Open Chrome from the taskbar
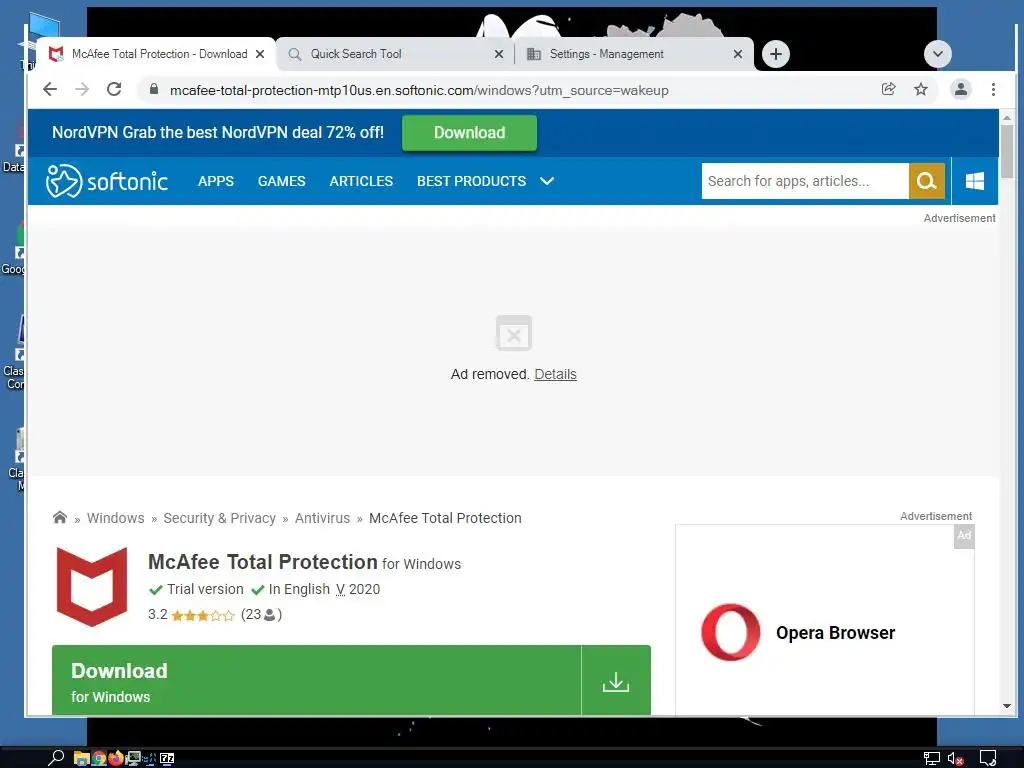The height and width of the screenshot is (768, 1024). (x=99, y=758)
